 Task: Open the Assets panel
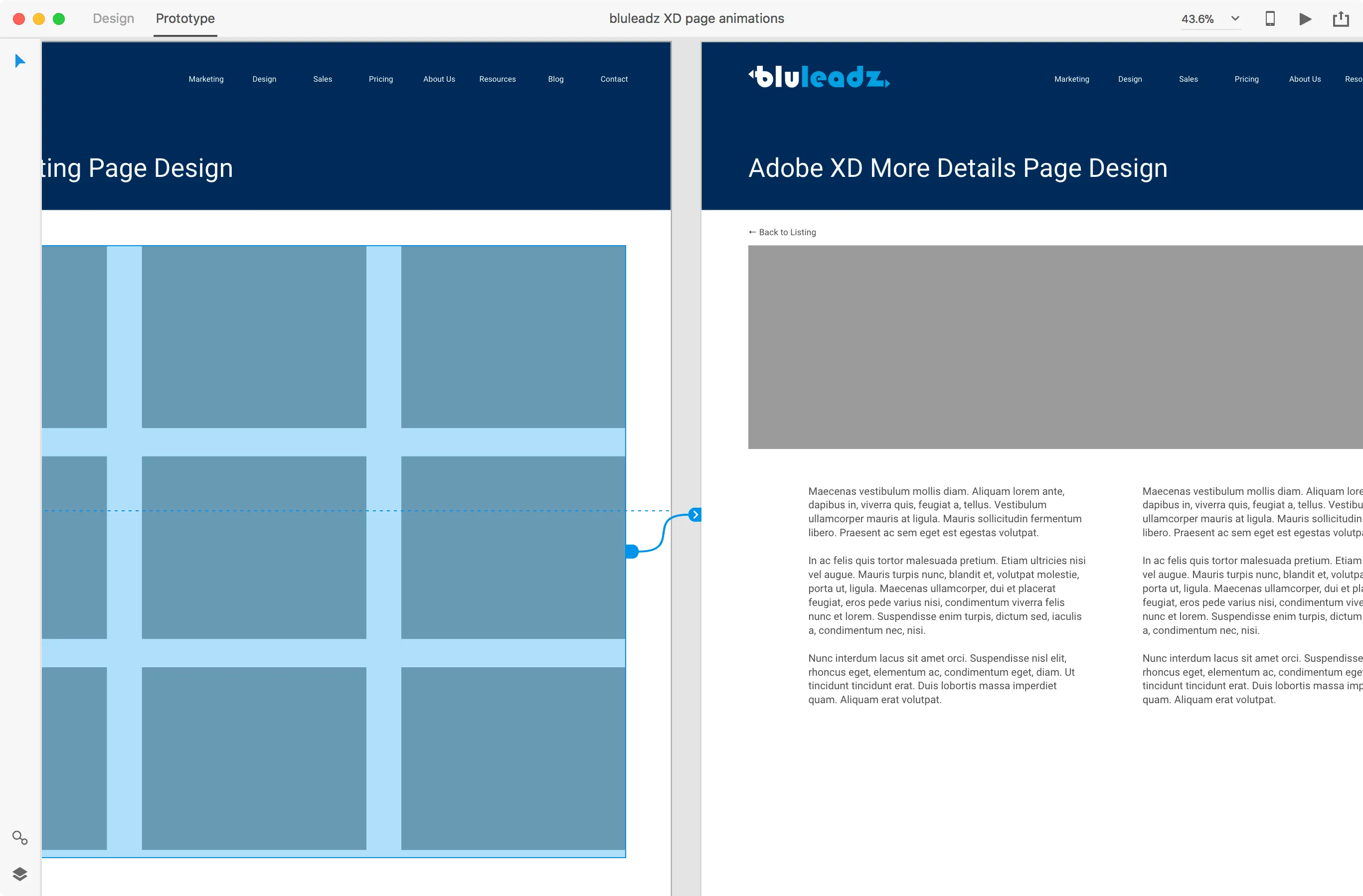tap(20, 838)
